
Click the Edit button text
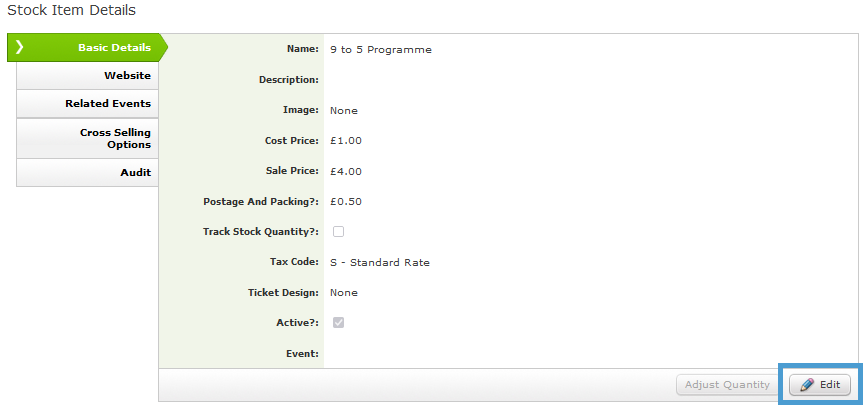click(x=830, y=385)
